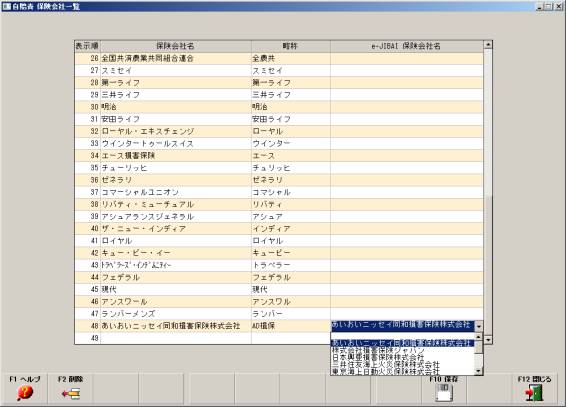Image resolution: width=566 pixels, height=407 pixels.
Task: Open help with the F1 question mark icon
Action: coord(25,393)
